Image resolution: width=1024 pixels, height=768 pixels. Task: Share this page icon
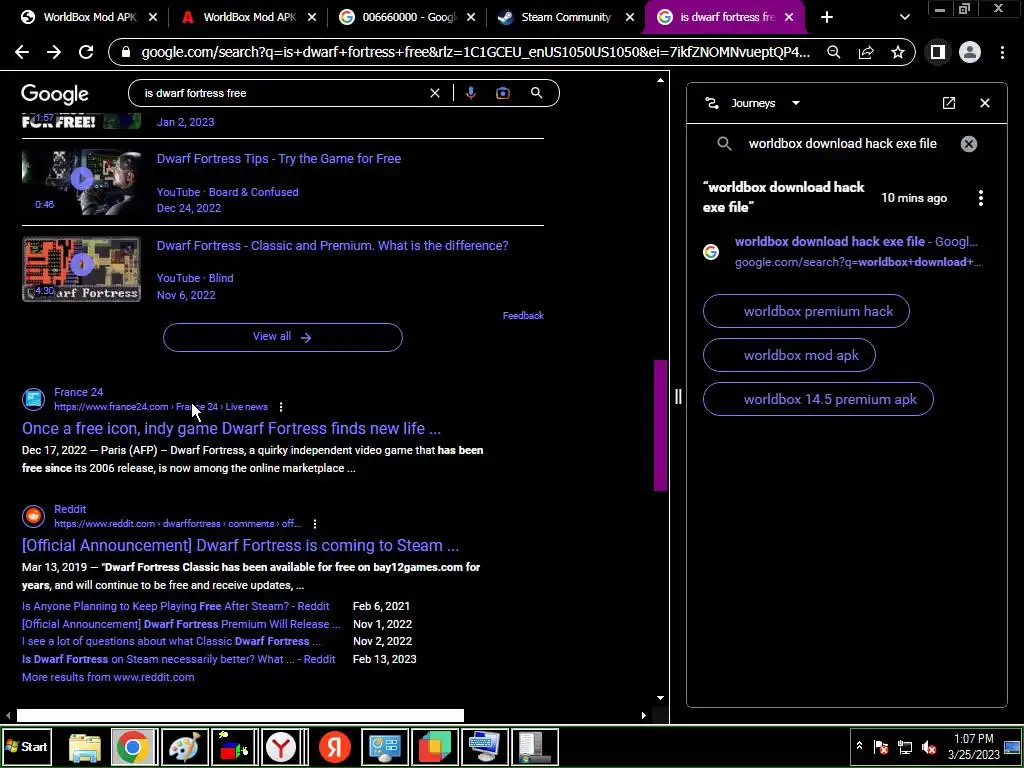(866, 52)
